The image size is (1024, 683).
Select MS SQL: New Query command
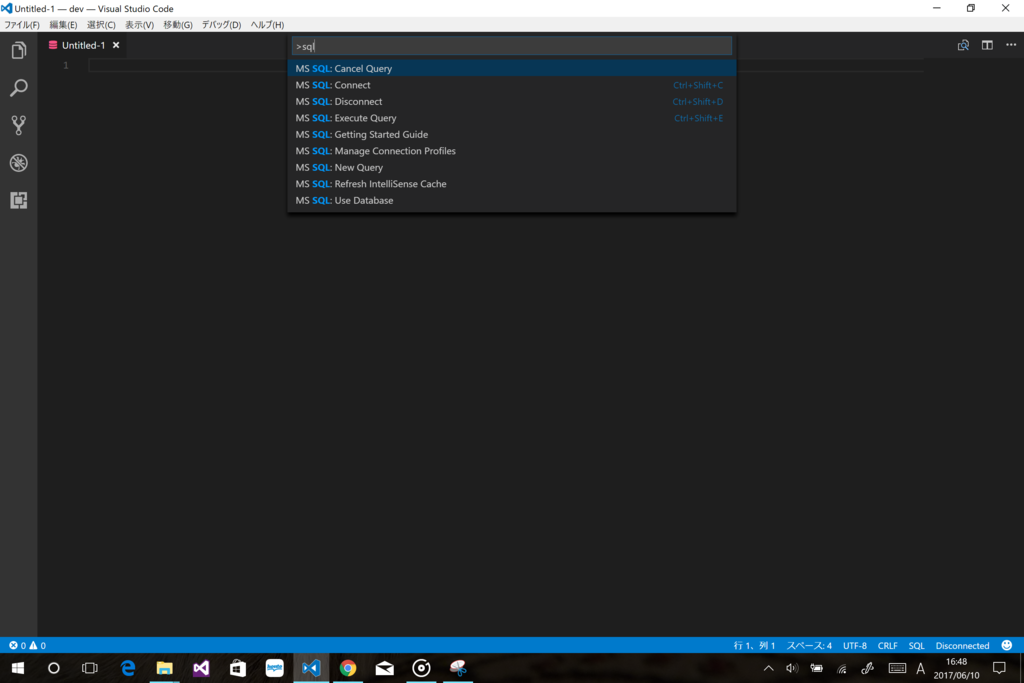pos(511,167)
